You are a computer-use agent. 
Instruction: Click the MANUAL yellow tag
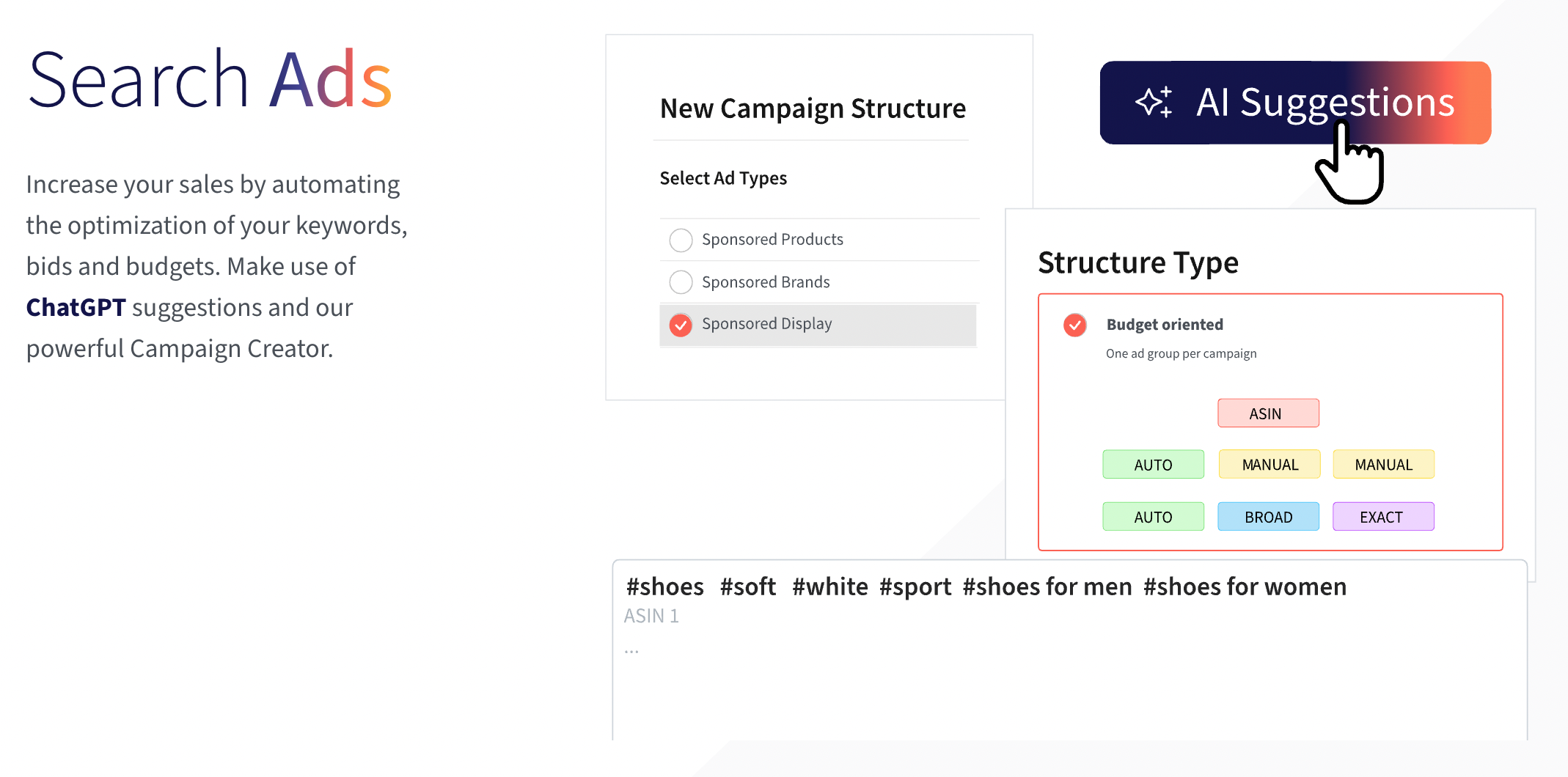point(1269,464)
